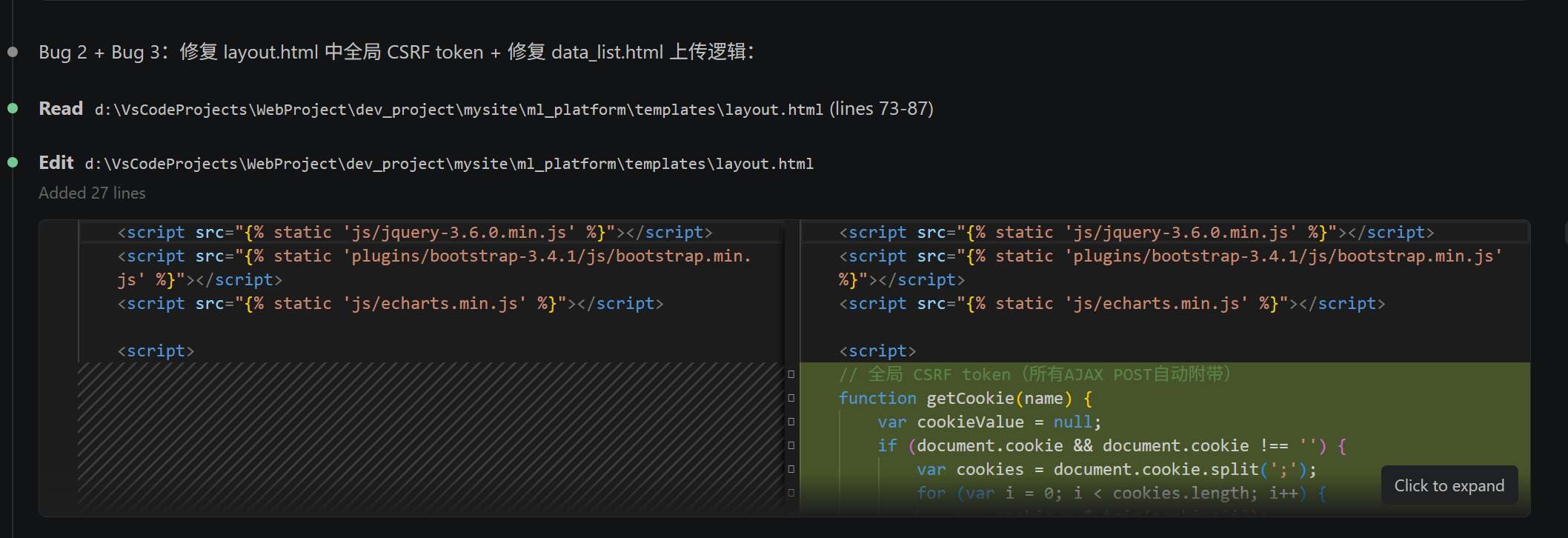Select the 'Added 27 lines' summary text
The height and width of the screenshot is (538, 1568).
tap(92, 193)
